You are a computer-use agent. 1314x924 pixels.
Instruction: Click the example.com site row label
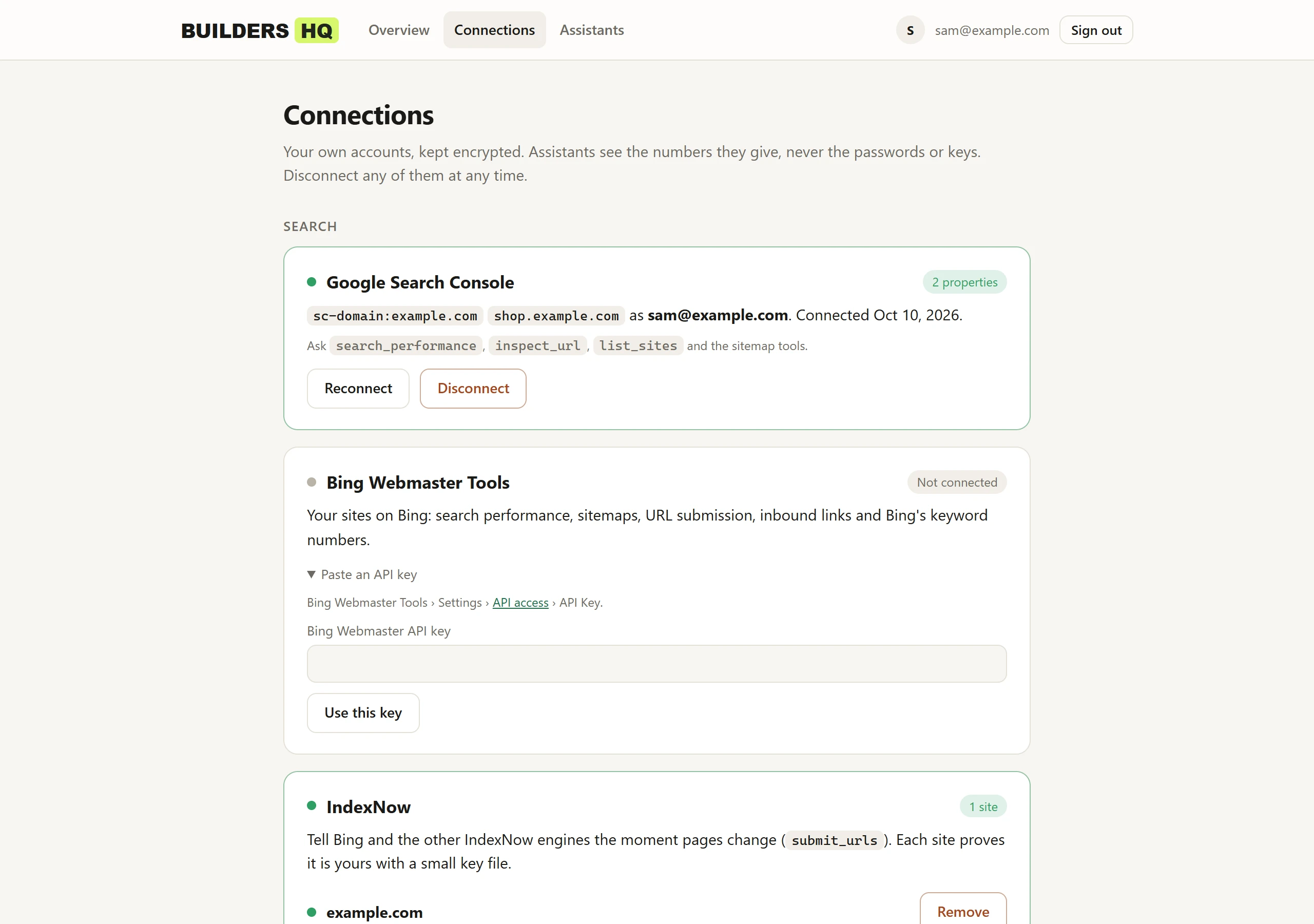pos(374,912)
